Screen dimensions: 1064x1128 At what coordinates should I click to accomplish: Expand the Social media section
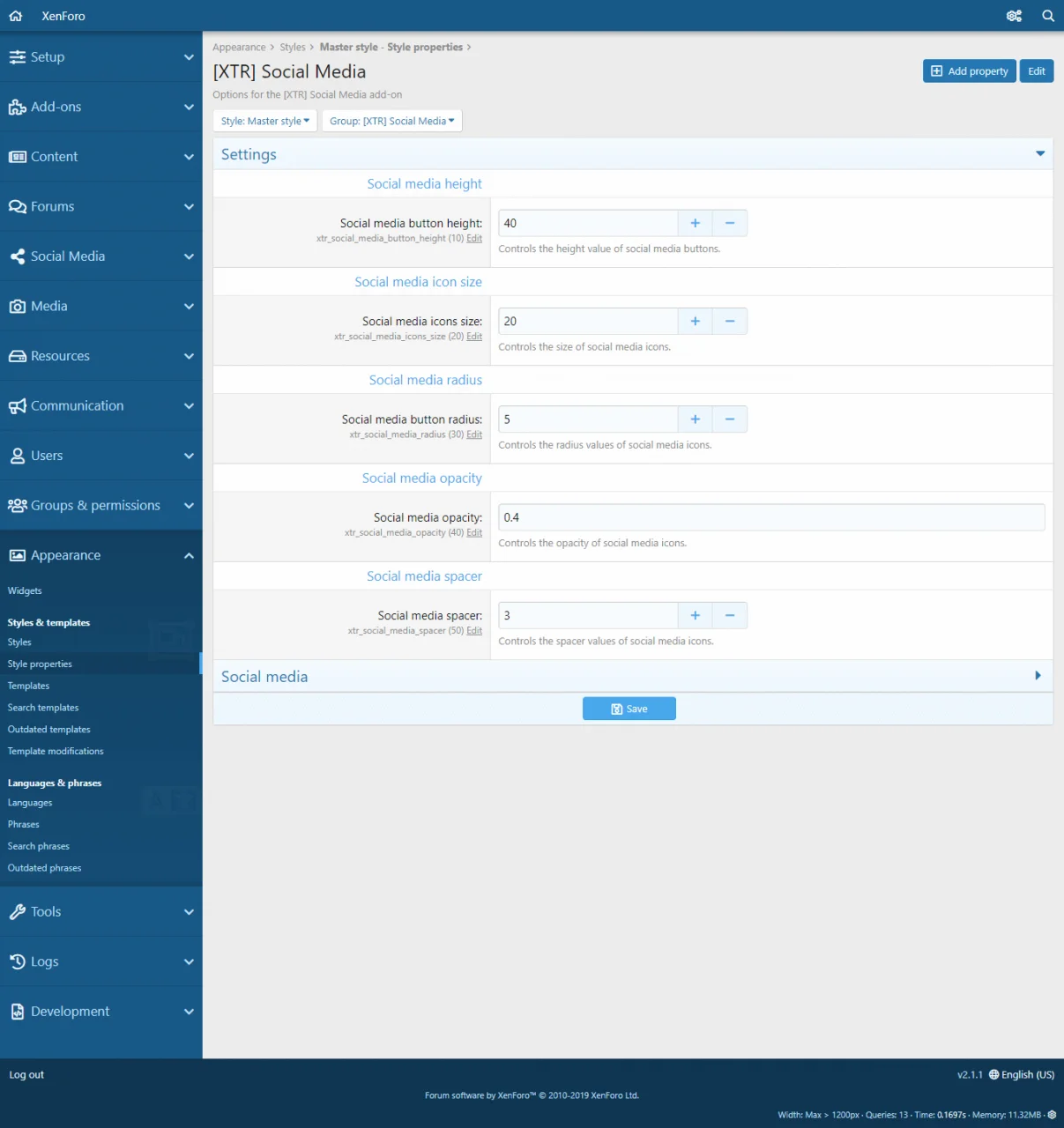[1038, 676]
